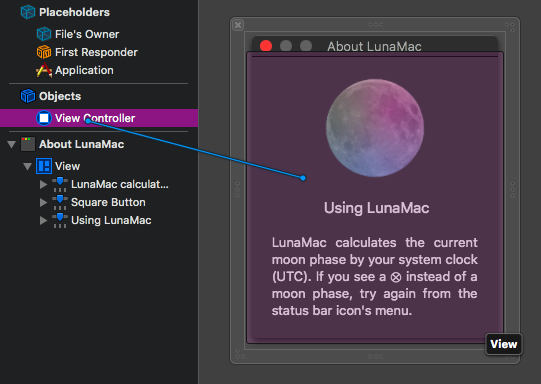Collapse the View disclosure triangle
The image size is (541, 384).
27,167
